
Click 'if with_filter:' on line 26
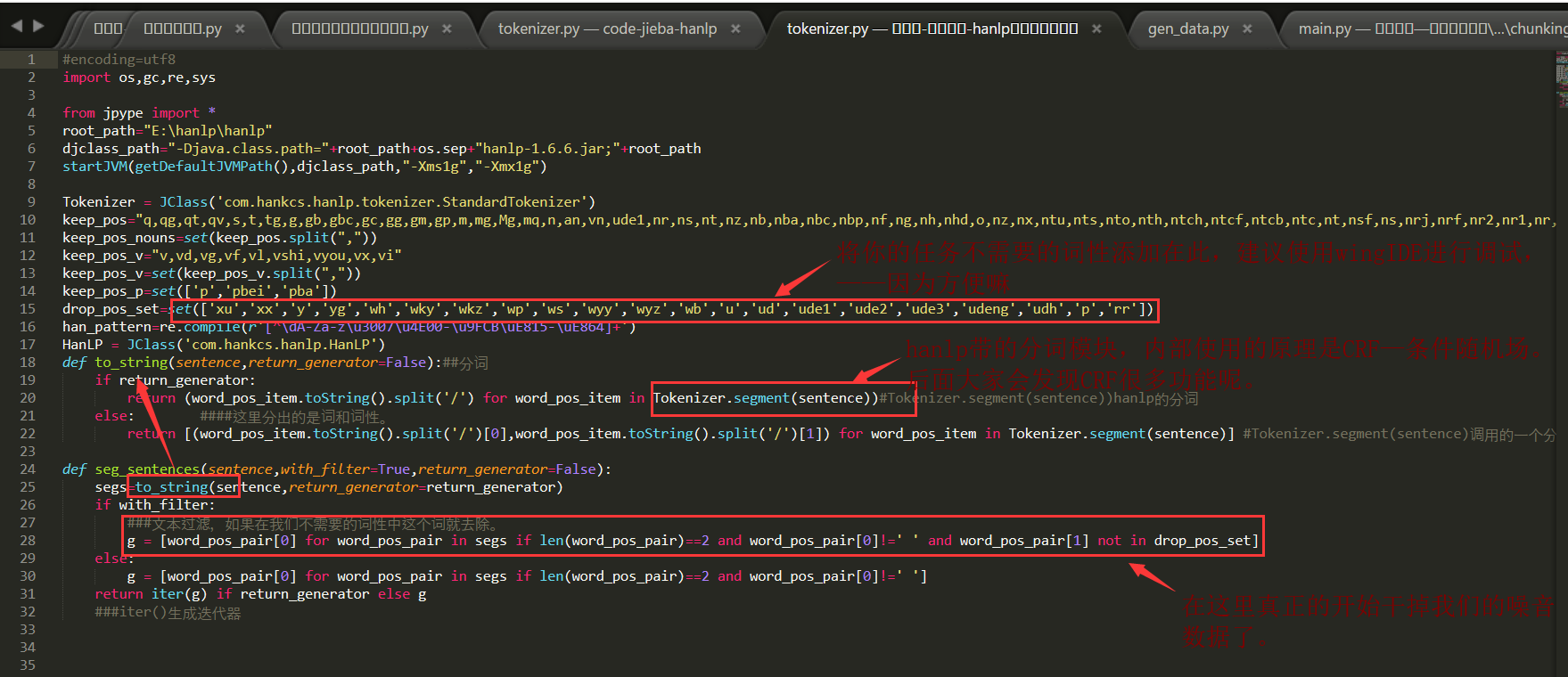[x=155, y=504]
